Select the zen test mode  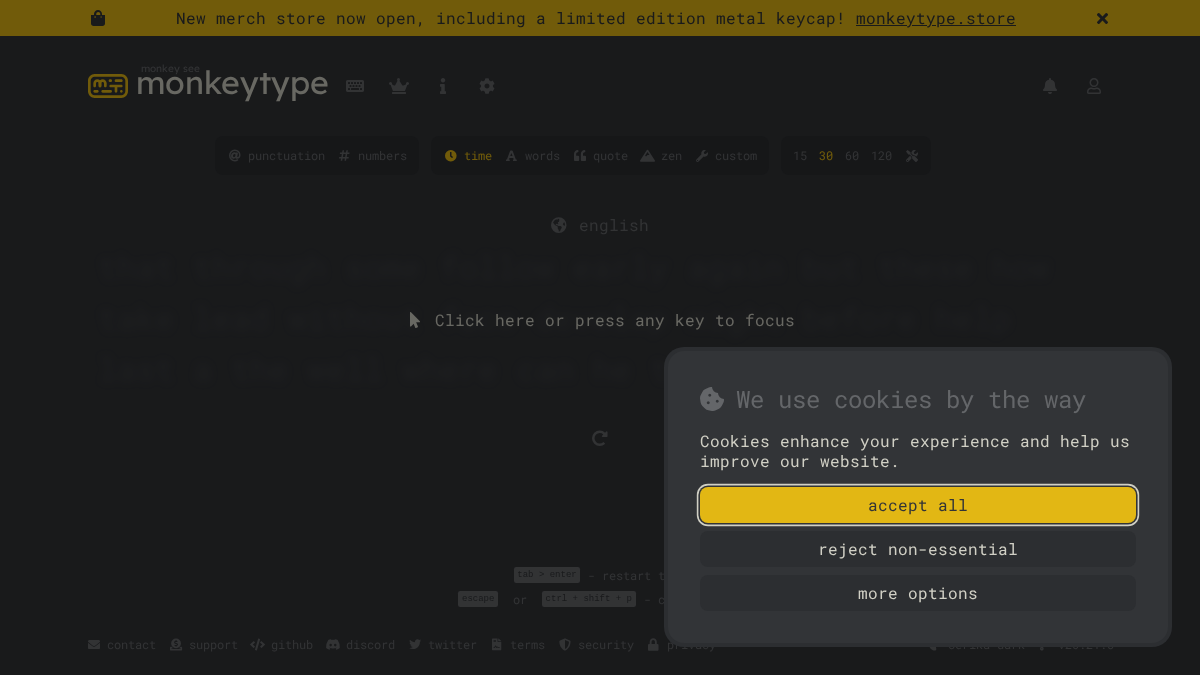tap(661, 156)
